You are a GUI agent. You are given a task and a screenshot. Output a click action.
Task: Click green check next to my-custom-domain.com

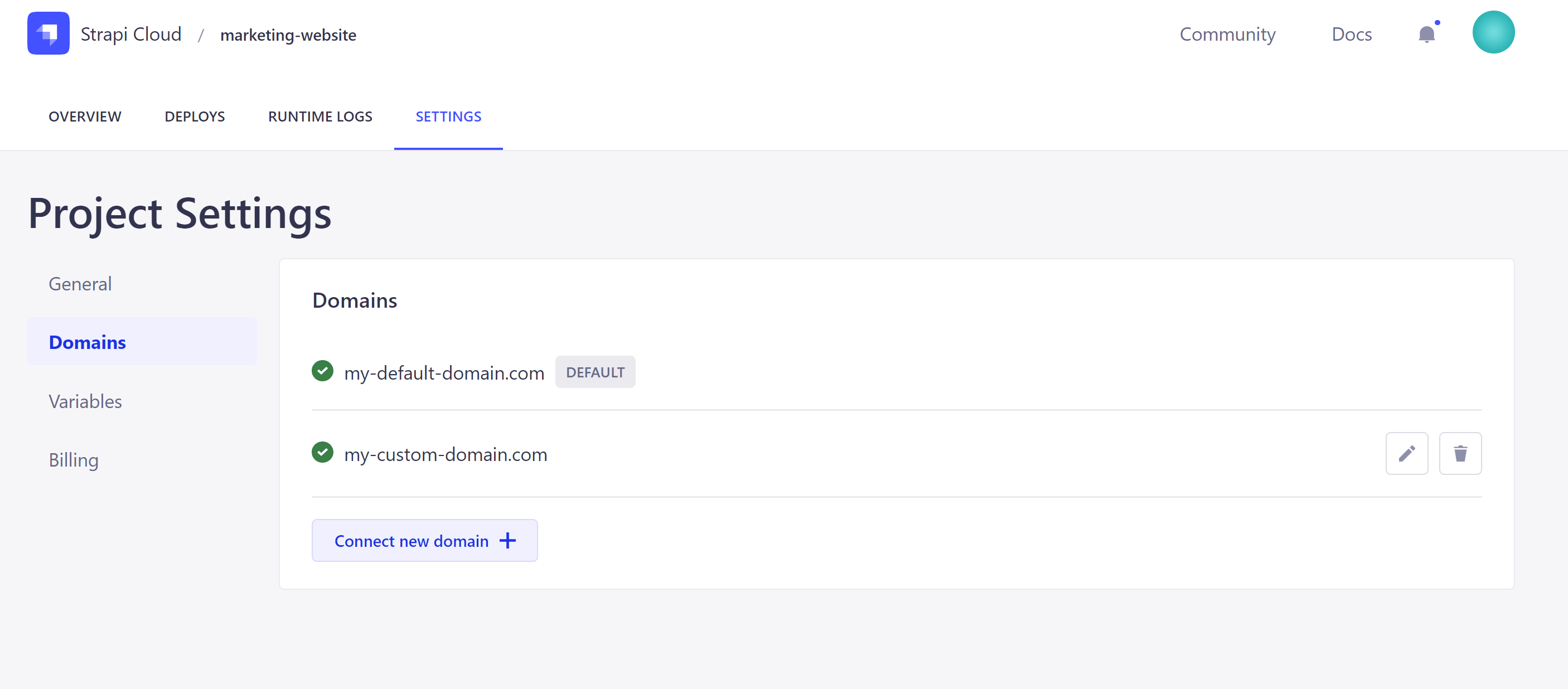coord(322,452)
